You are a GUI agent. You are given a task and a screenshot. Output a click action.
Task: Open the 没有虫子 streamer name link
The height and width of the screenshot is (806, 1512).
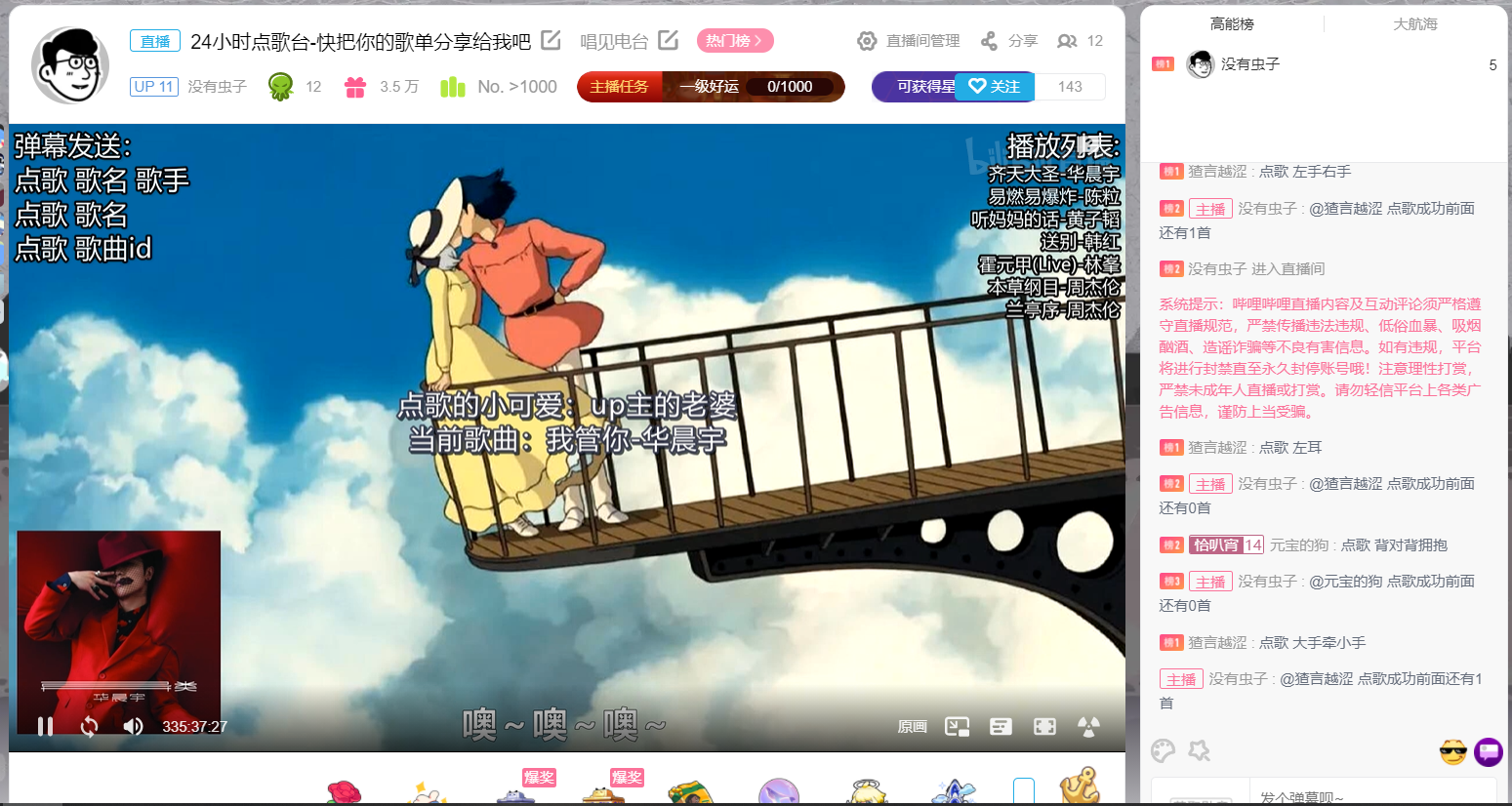(x=217, y=87)
